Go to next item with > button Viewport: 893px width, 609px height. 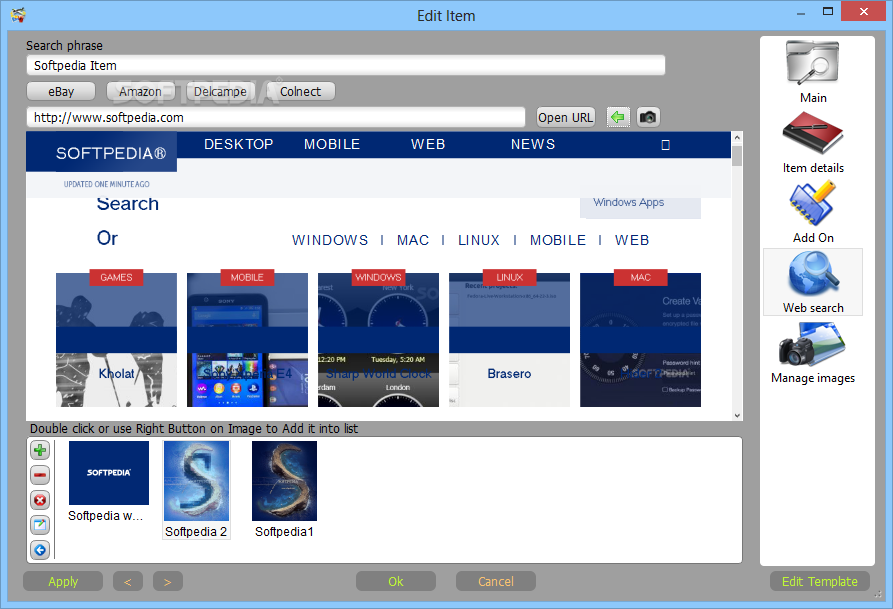(167, 582)
